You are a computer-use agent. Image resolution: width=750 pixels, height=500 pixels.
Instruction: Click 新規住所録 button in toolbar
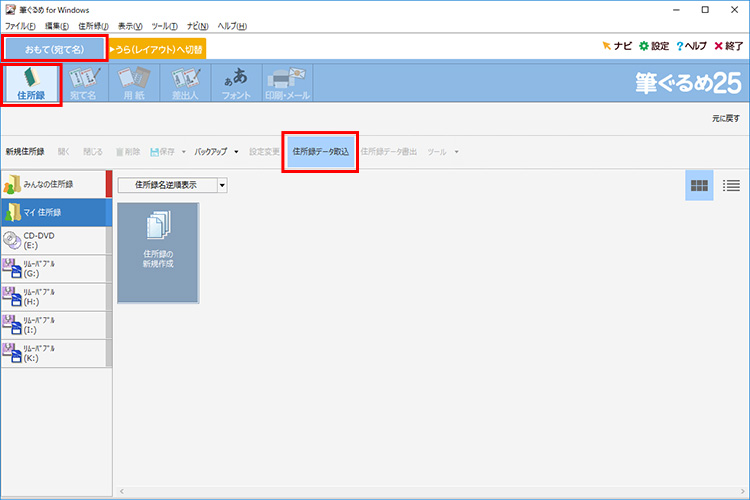click(24, 152)
